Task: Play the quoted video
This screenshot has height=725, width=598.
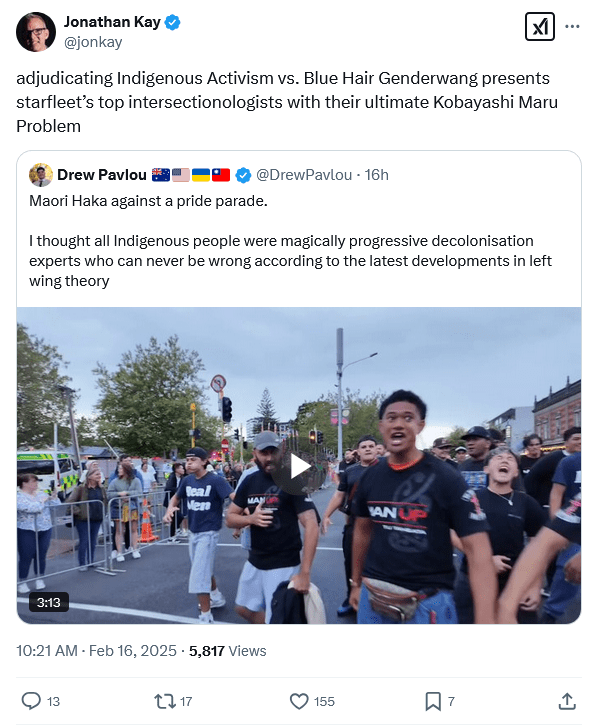Action: [299, 467]
